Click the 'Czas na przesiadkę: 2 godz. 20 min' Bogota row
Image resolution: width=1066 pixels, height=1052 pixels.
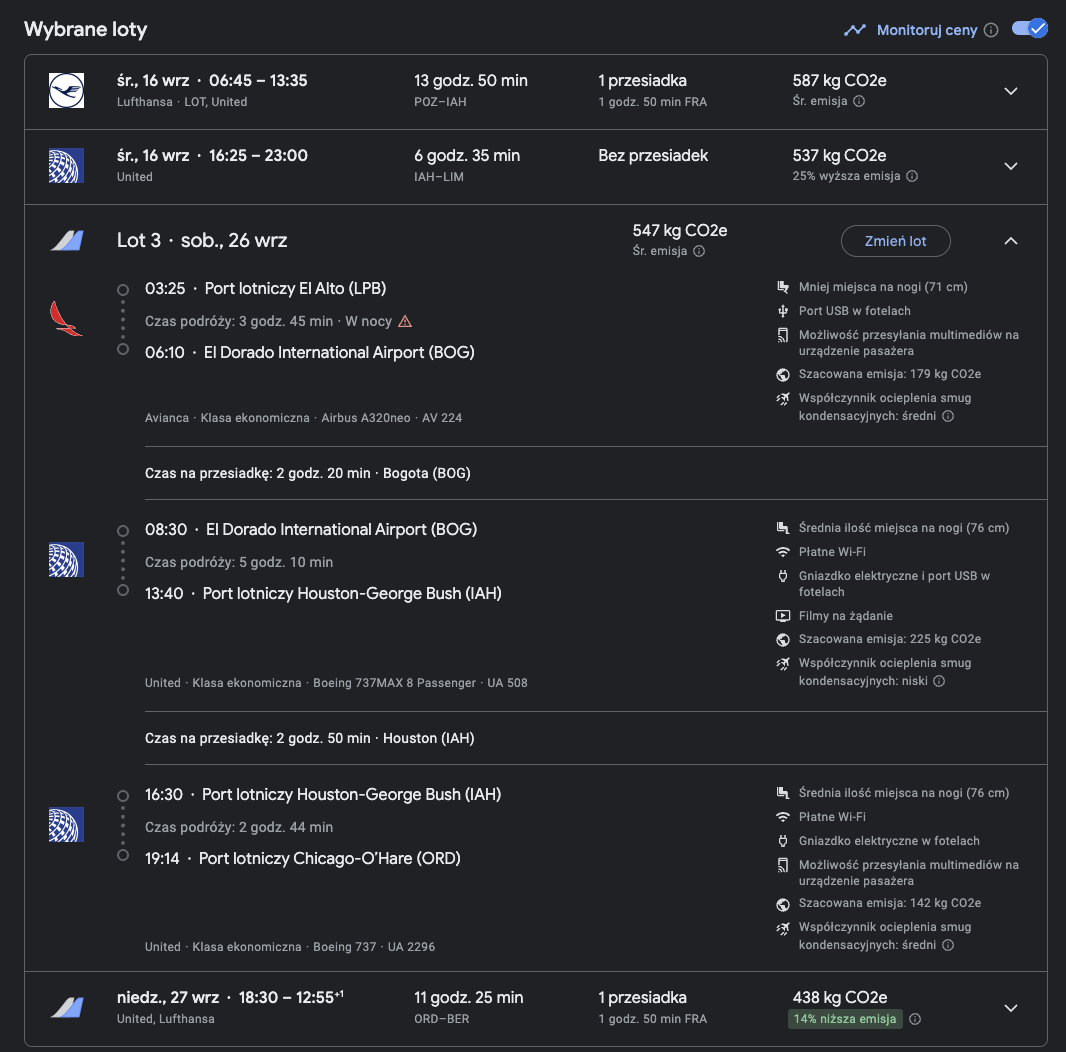click(x=308, y=473)
